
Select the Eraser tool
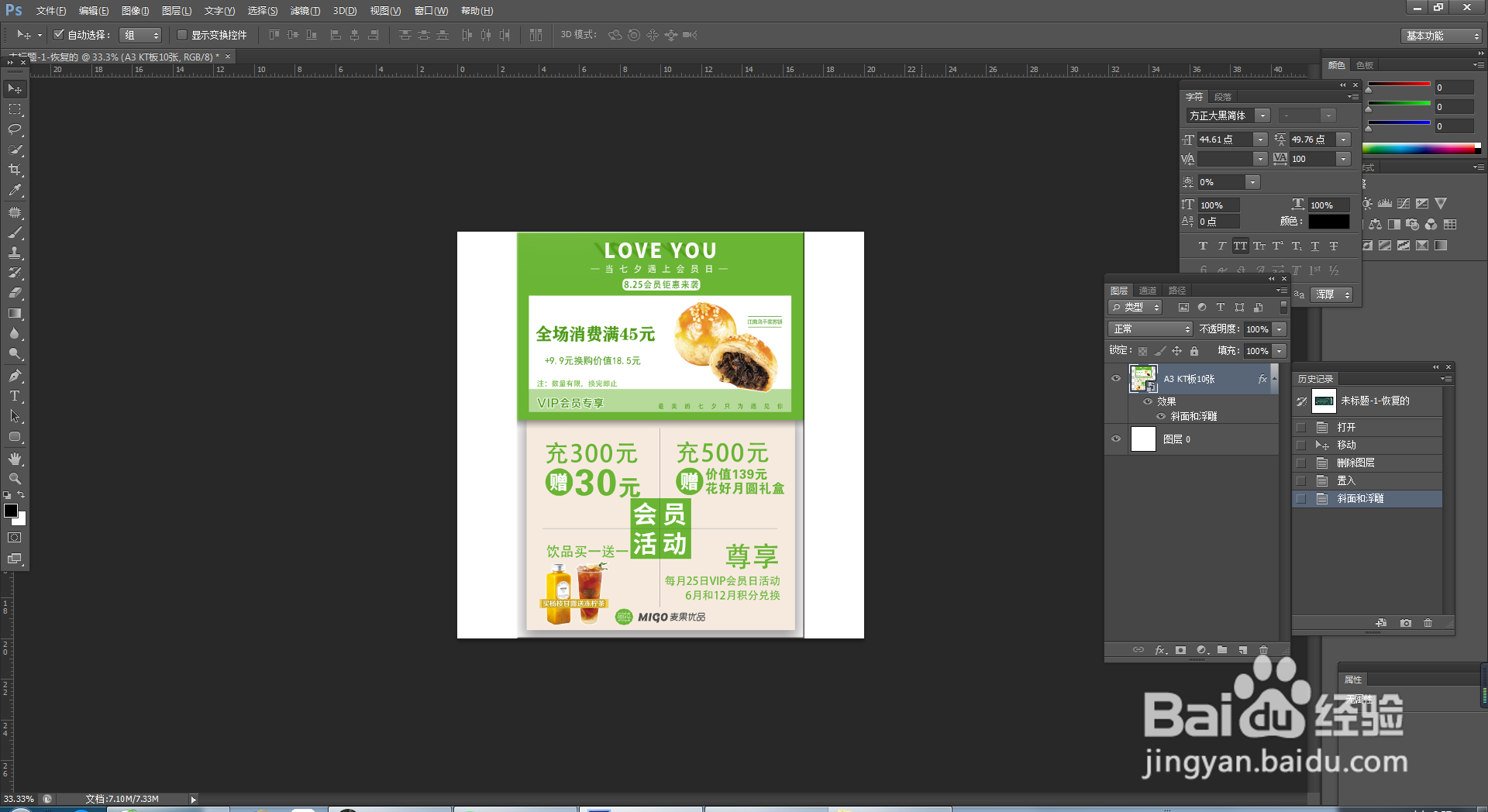pos(15,293)
